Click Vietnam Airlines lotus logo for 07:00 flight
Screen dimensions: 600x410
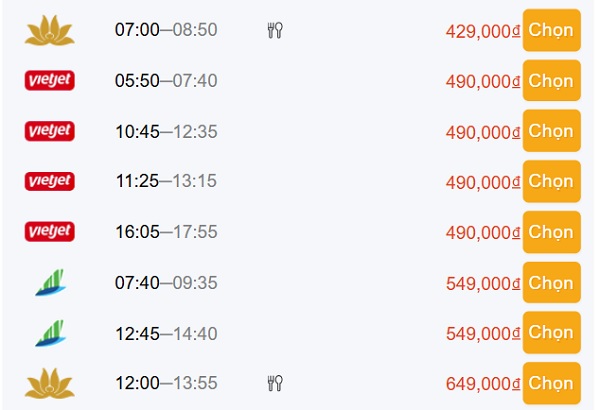[49, 30]
